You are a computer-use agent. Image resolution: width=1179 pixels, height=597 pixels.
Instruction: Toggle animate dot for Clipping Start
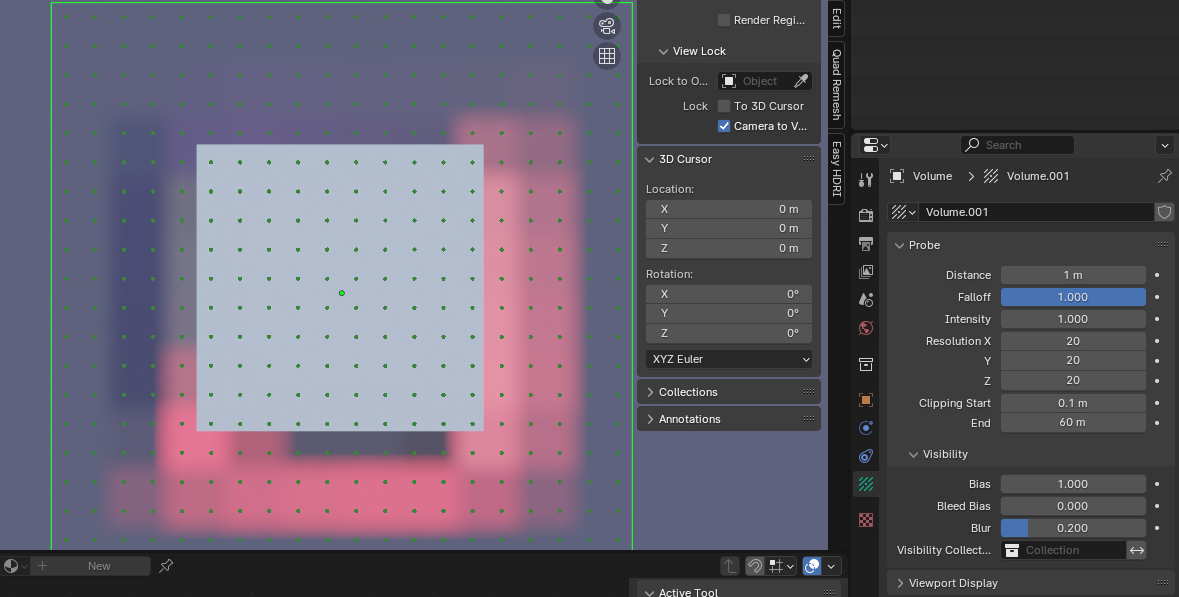click(1157, 403)
